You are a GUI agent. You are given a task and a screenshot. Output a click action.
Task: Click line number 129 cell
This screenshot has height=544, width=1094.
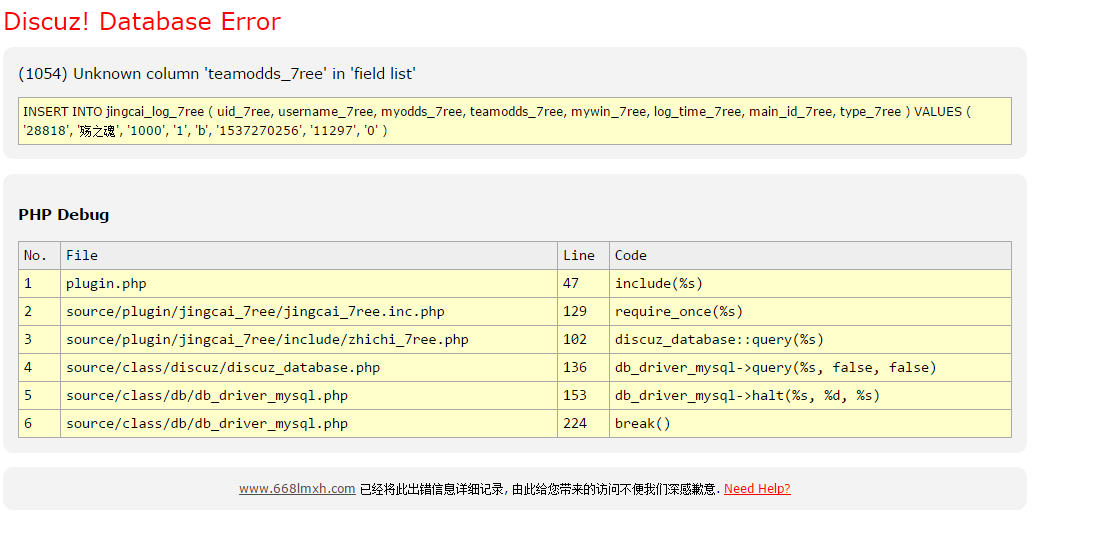pyautogui.click(x=575, y=312)
